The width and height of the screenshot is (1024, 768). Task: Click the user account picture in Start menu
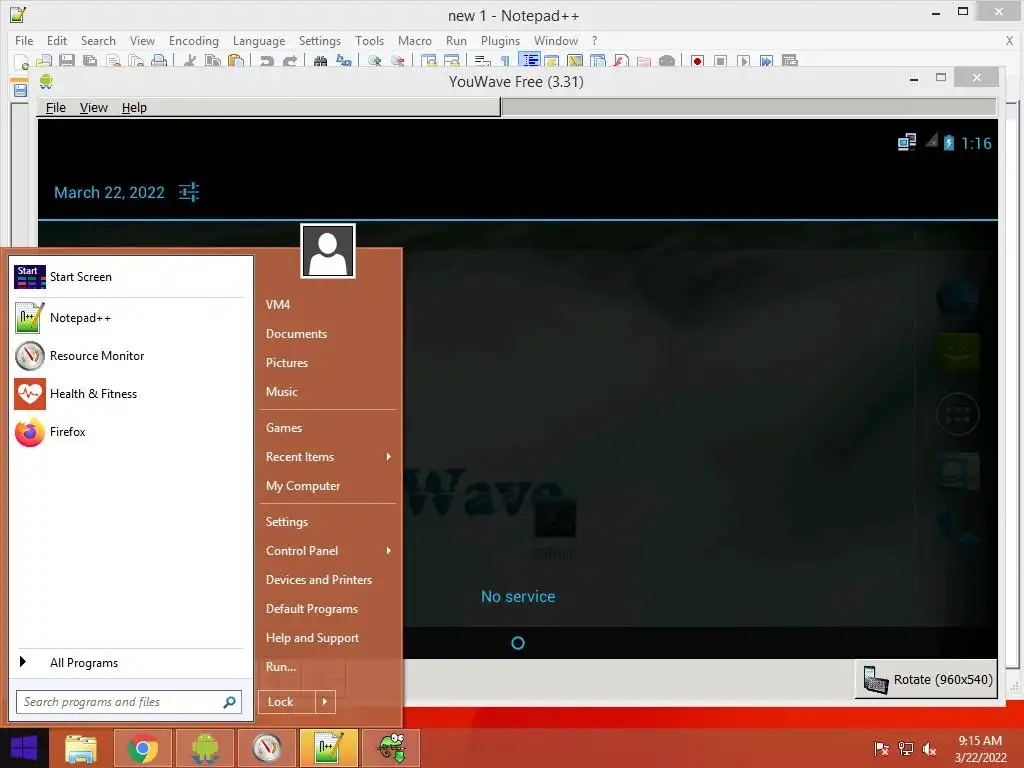tap(328, 251)
